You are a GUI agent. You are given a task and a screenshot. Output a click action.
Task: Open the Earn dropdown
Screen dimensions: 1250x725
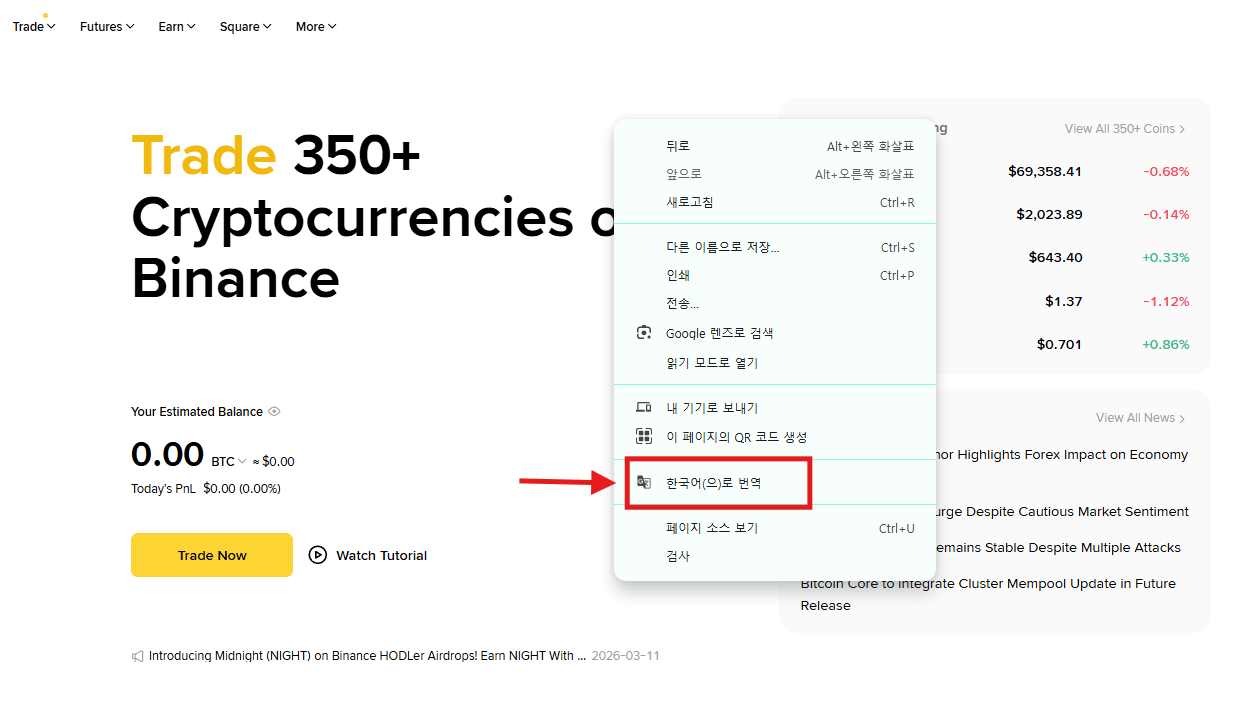pyautogui.click(x=177, y=27)
